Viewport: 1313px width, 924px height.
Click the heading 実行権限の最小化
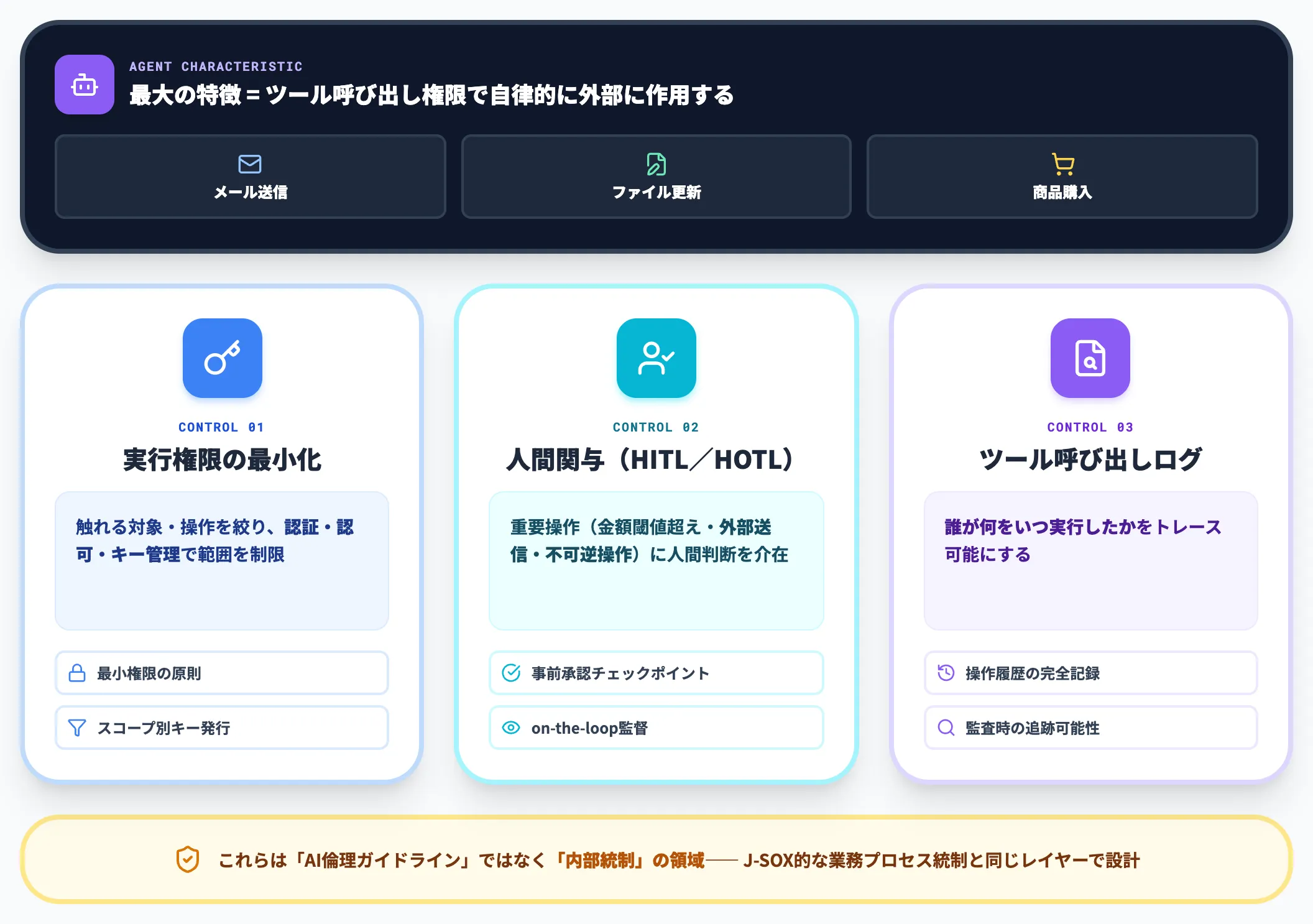(222, 460)
